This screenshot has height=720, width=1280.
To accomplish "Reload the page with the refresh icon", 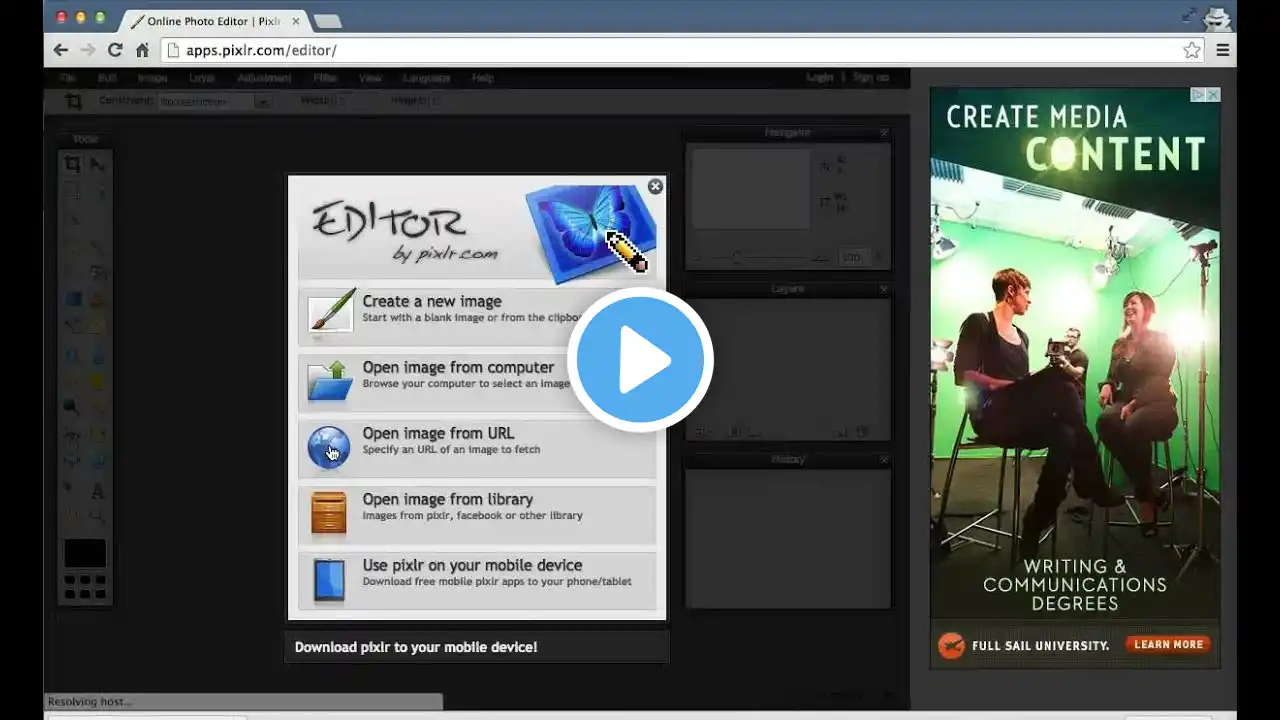I will (x=115, y=50).
